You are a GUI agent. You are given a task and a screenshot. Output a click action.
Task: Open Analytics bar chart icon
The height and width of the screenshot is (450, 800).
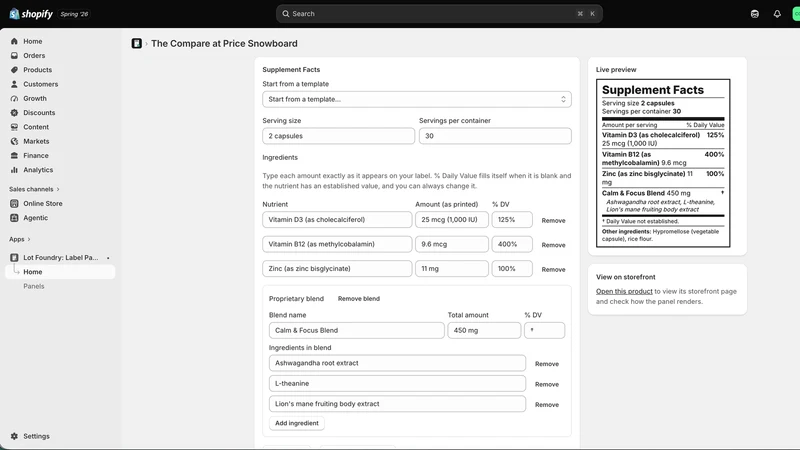pyautogui.click(x=14, y=170)
